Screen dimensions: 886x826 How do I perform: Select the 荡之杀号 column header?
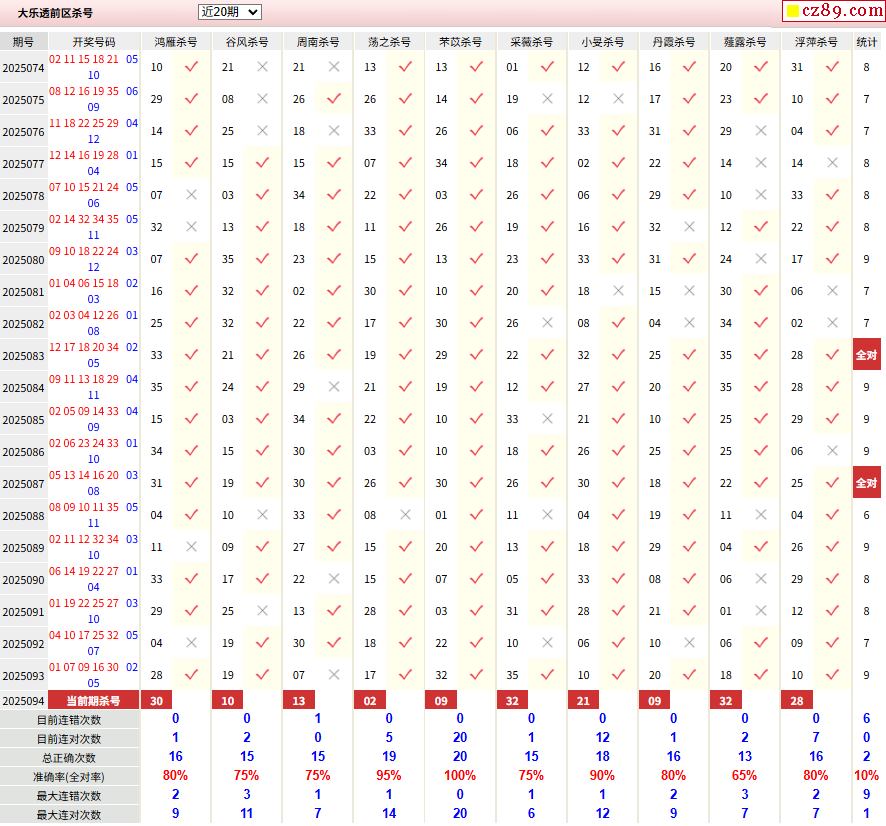(389, 42)
